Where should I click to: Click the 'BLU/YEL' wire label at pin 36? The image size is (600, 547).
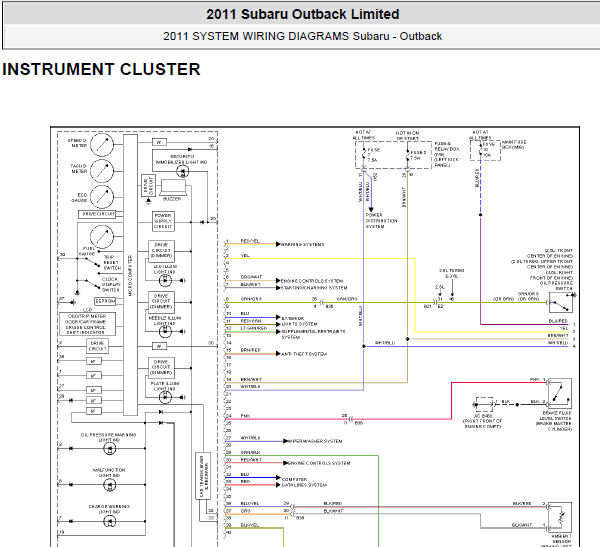pyautogui.click(x=250, y=503)
